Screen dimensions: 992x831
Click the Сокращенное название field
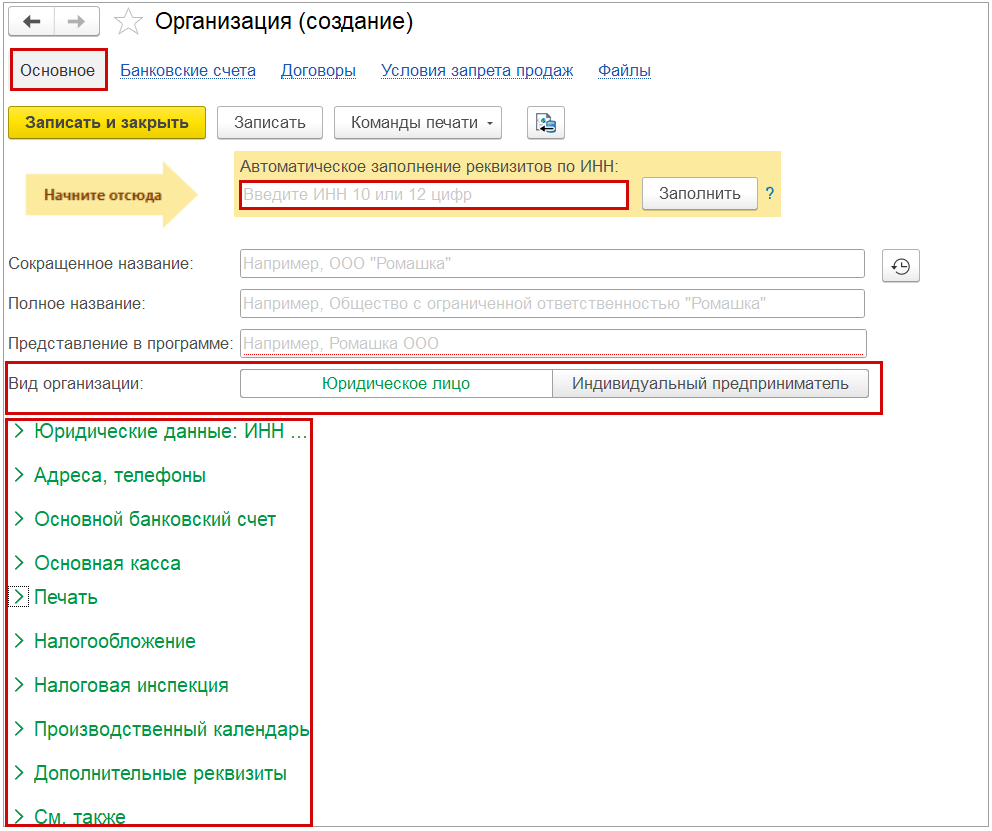[x=552, y=264]
